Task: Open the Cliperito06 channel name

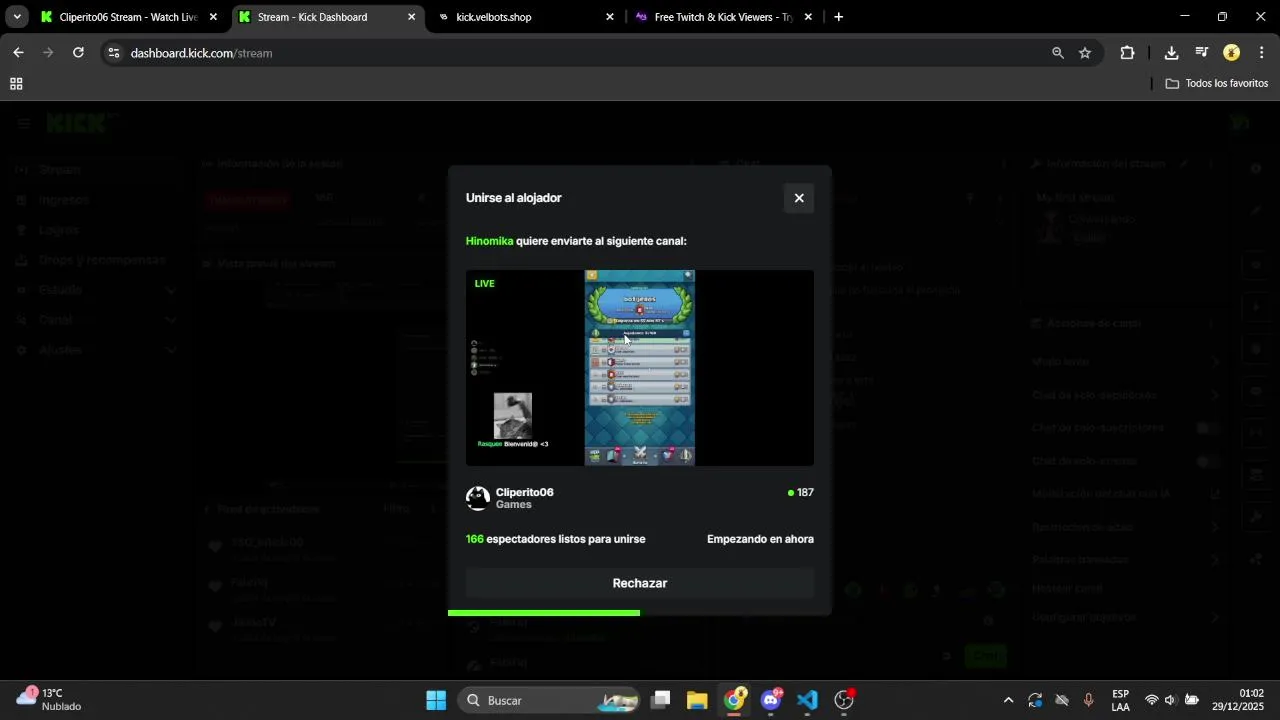Action: [524, 492]
